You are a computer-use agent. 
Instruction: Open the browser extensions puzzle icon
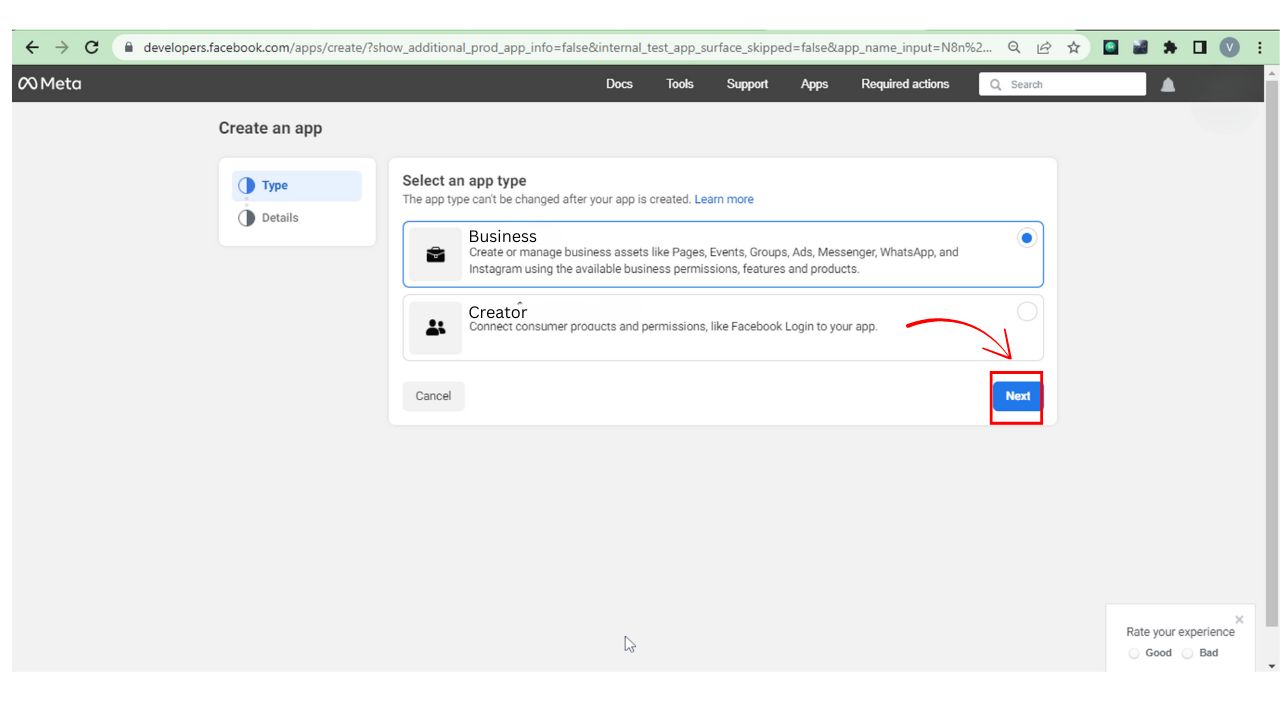1168,47
